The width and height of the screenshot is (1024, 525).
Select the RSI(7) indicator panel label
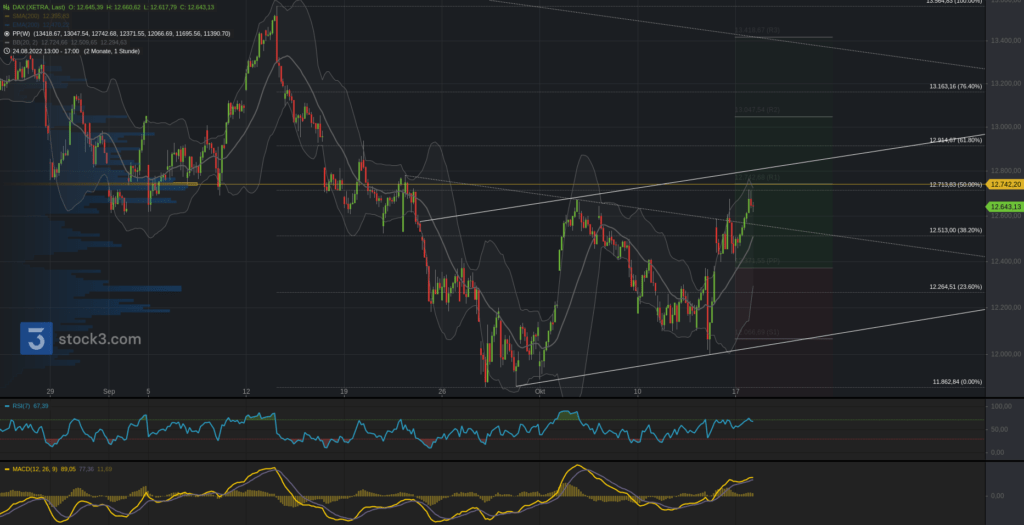pyautogui.click(x=20, y=407)
